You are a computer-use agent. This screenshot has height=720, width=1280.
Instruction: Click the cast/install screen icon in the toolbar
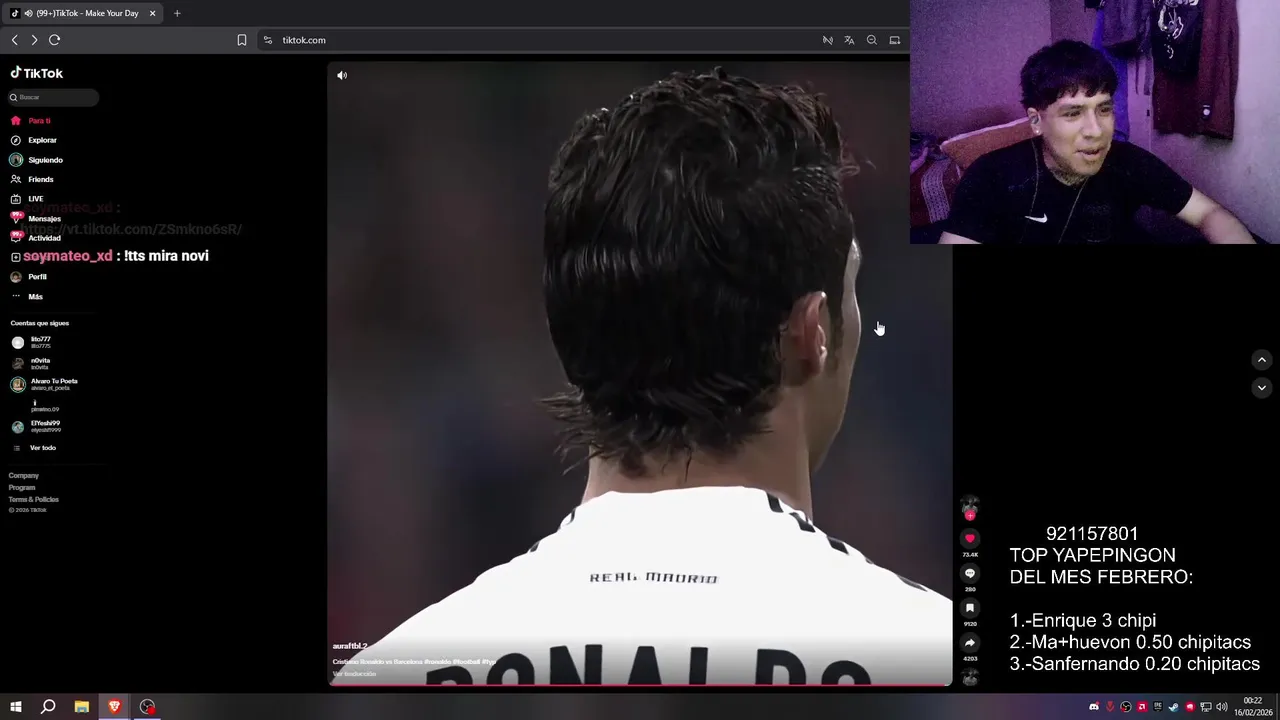[895, 40]
